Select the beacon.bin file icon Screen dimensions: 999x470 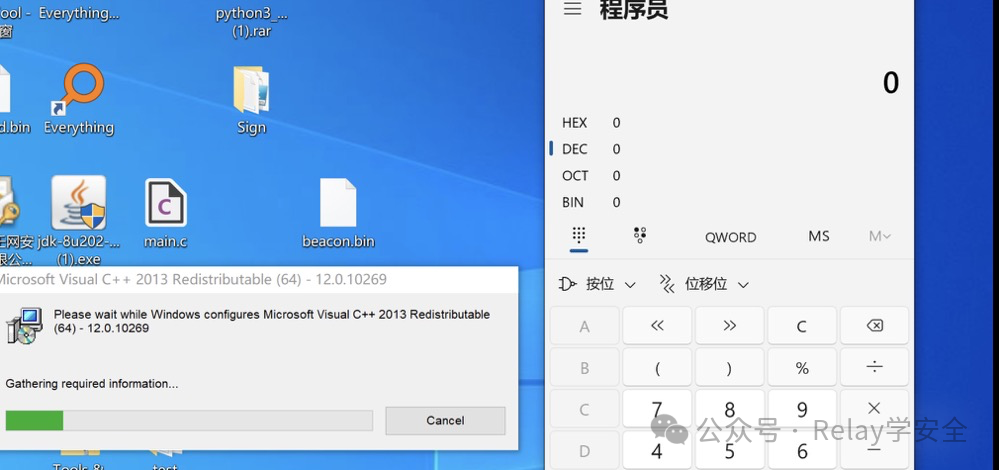tap(338, 213)
